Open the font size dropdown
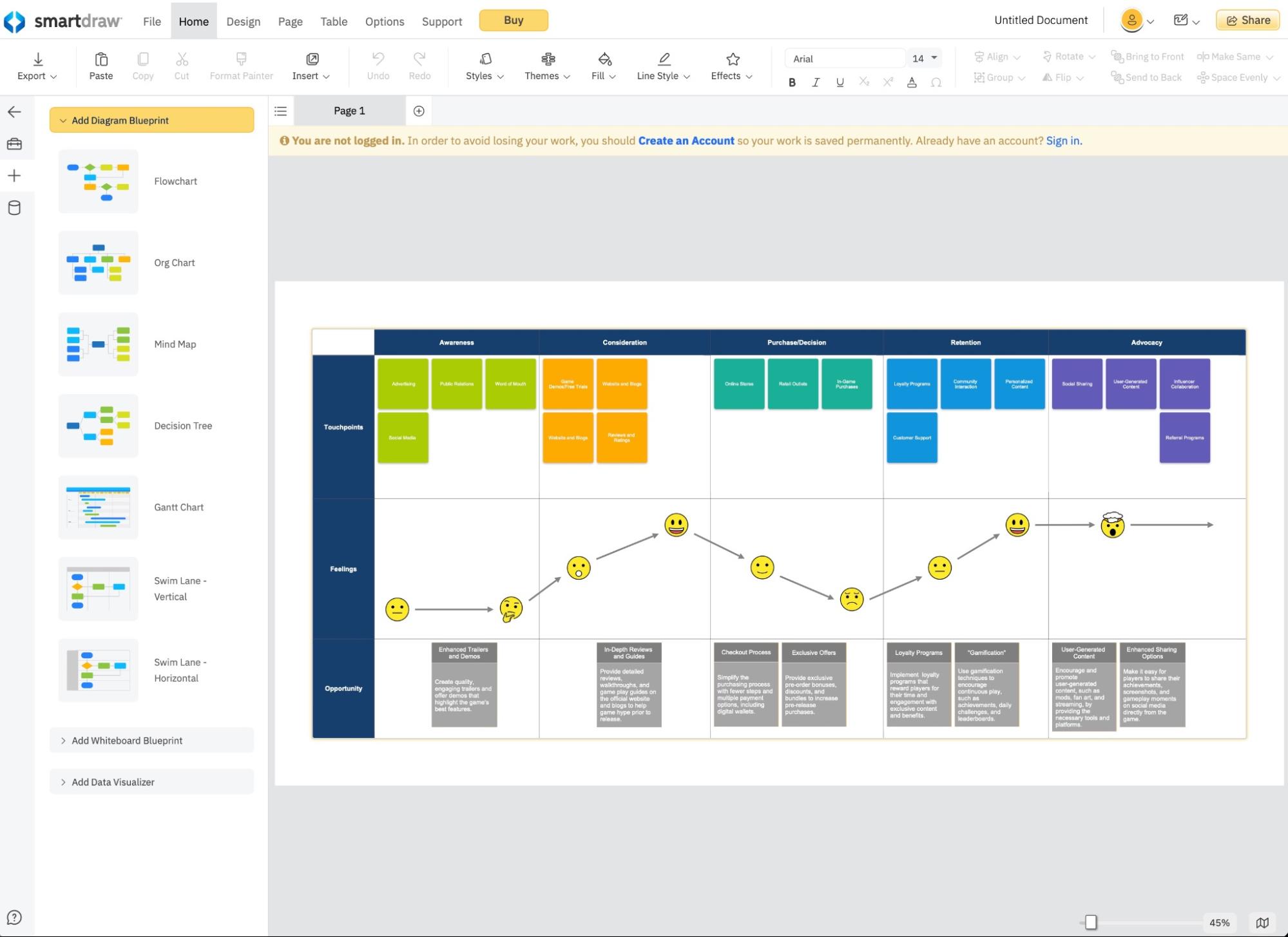The width and height of the screenshot is (1288, 937). coord(924,58)
